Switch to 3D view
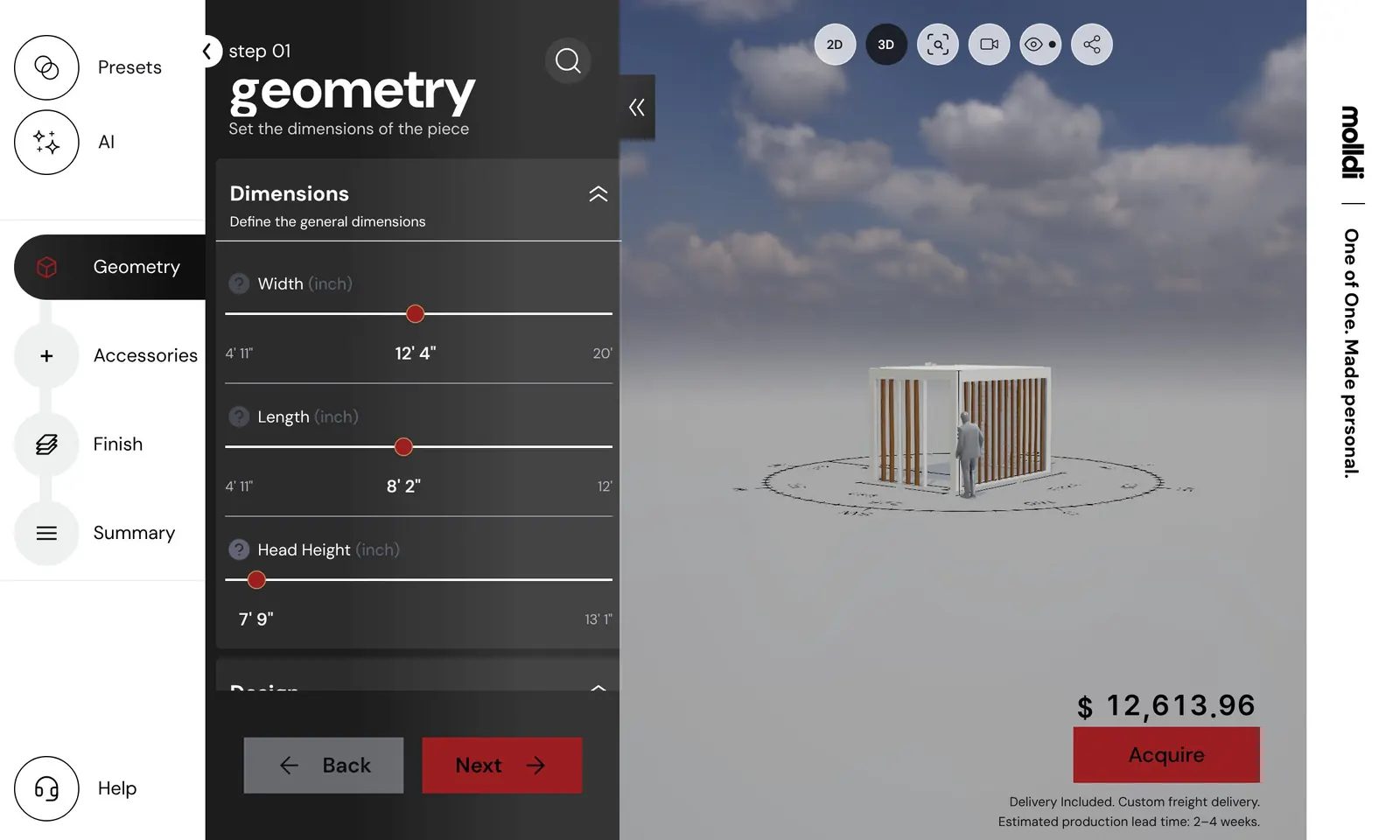The width and height of the screenshot is (1400, 840). (x=886, y=45)
